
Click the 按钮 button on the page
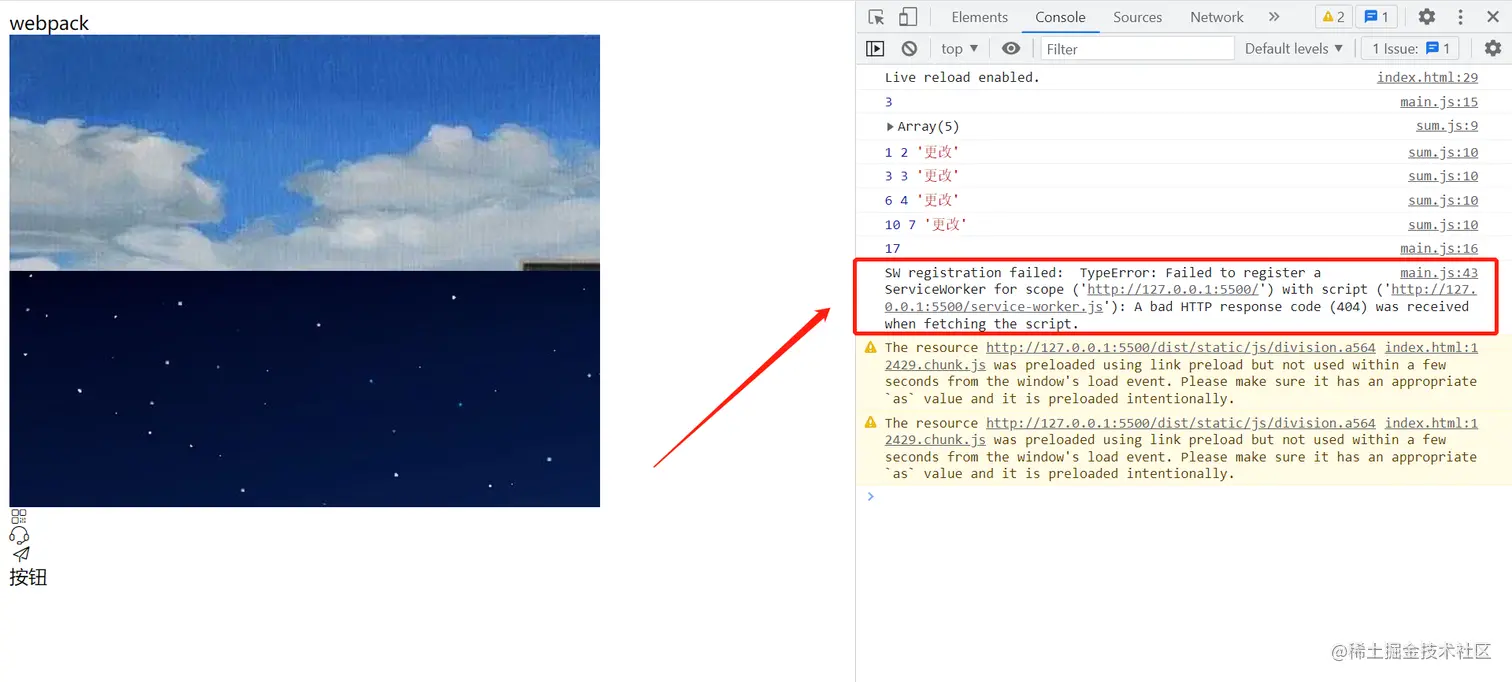(28, 577)
